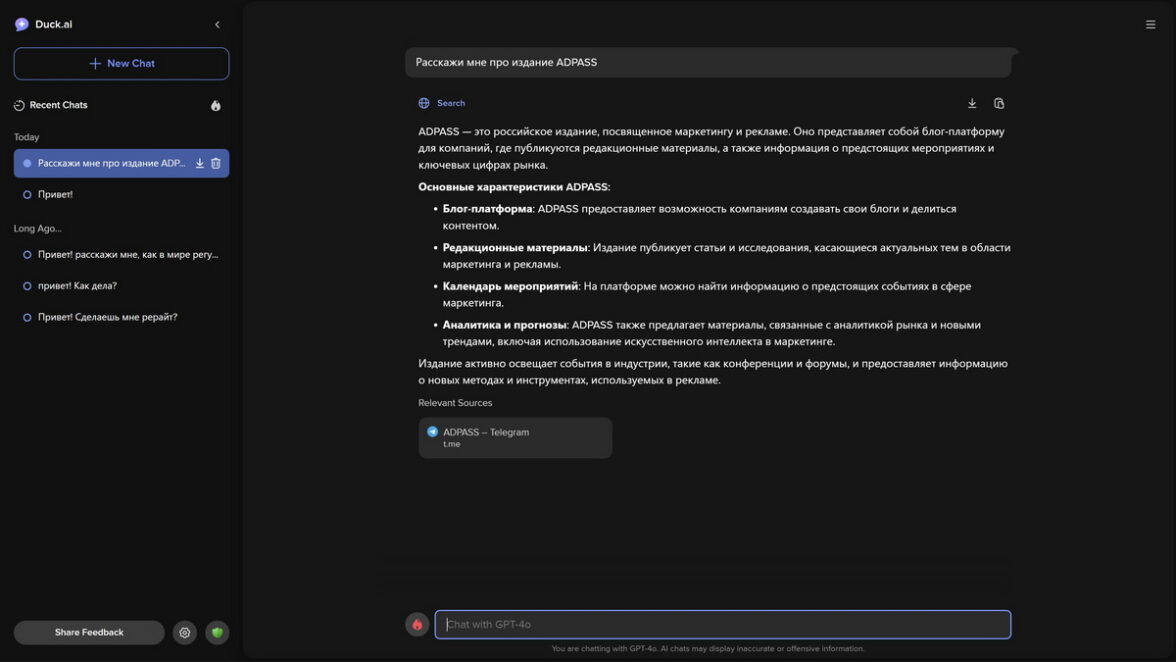Start a New Chat
Viewport: 1176px width, 662px height.
click(121, 63)
